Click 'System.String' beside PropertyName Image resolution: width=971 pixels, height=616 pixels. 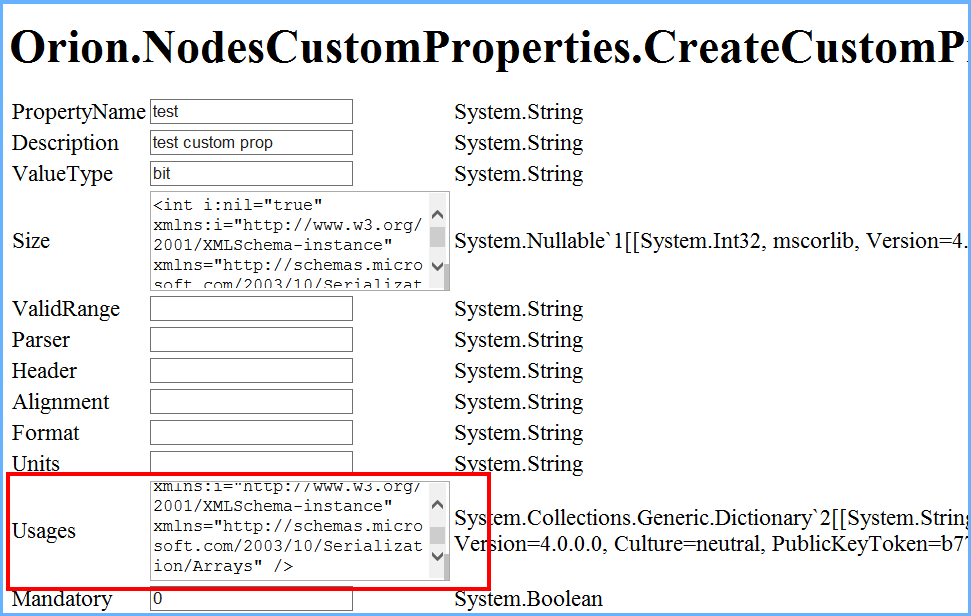[x=519, y=112]
